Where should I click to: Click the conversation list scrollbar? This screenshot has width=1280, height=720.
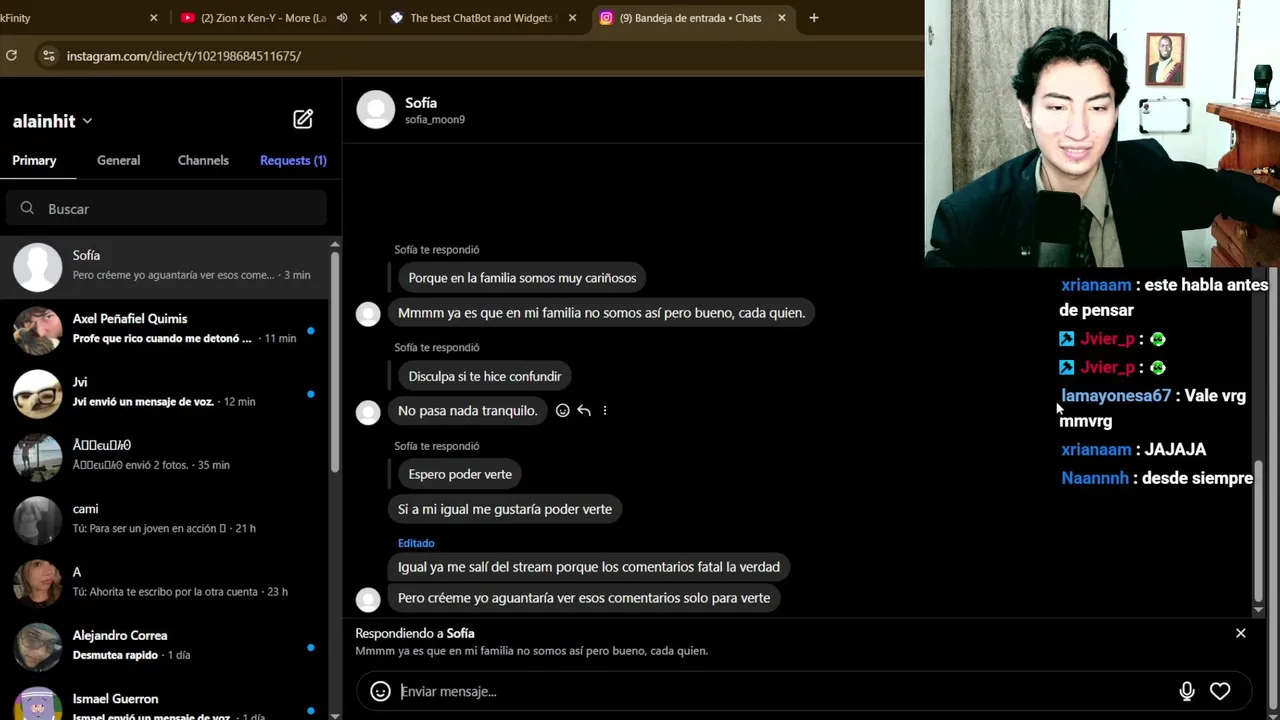[x=334, y=360]
